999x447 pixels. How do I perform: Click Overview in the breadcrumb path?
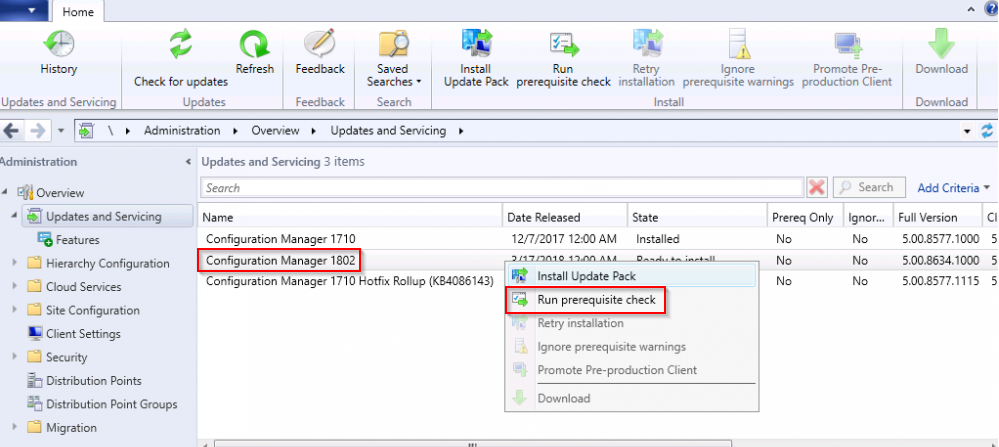(x=275, y=131)
